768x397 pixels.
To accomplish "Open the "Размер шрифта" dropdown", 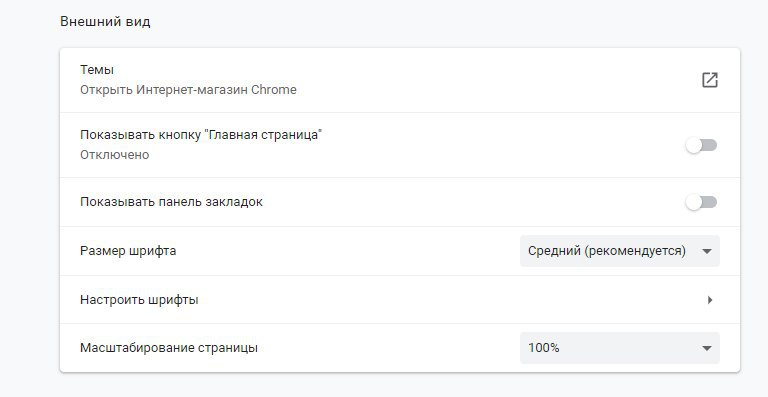I will coord(620,251).
